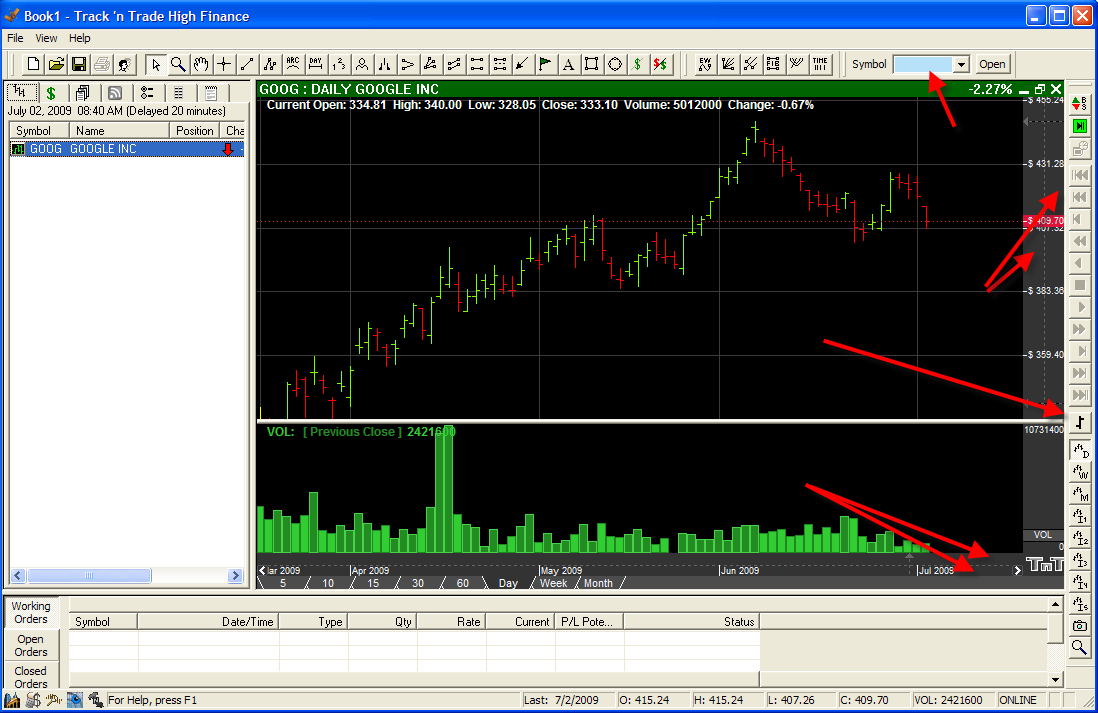Switch chart to the Week tab
Viewport: 1098px width, 713px height.
pos(553,583)
